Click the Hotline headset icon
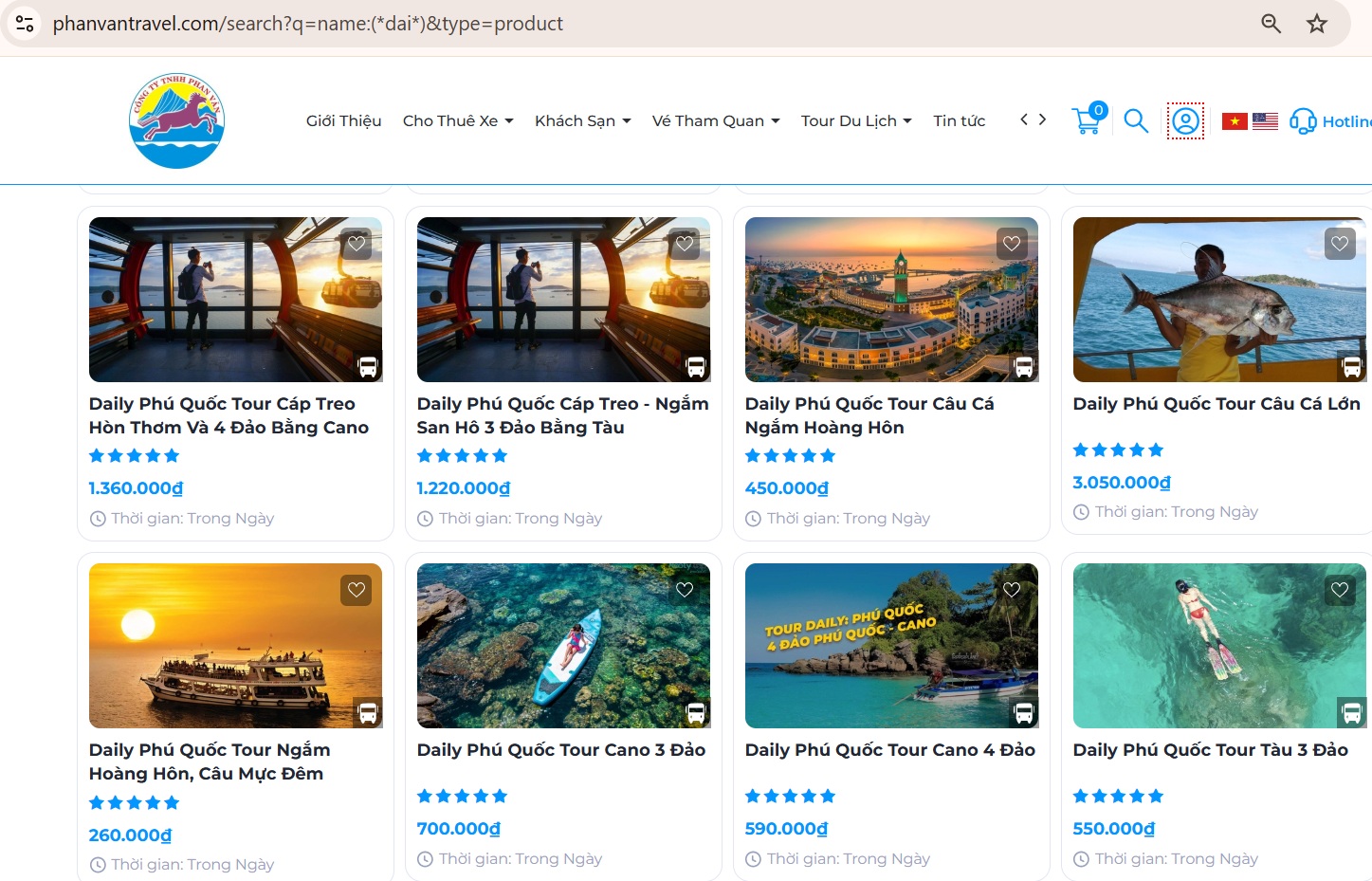The image size is (1372, 881). 1303,121
